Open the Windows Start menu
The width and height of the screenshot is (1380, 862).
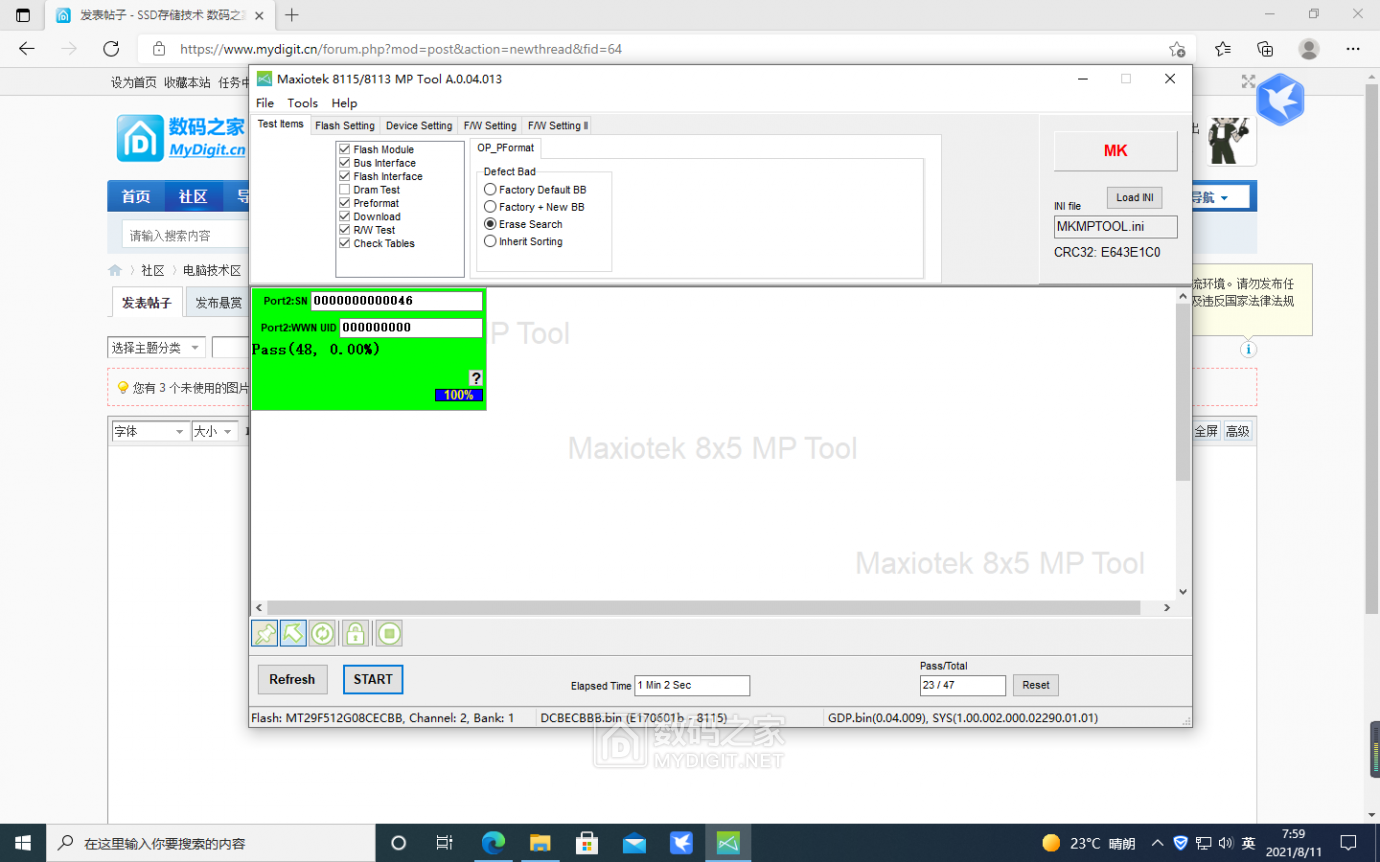point(23,843)
